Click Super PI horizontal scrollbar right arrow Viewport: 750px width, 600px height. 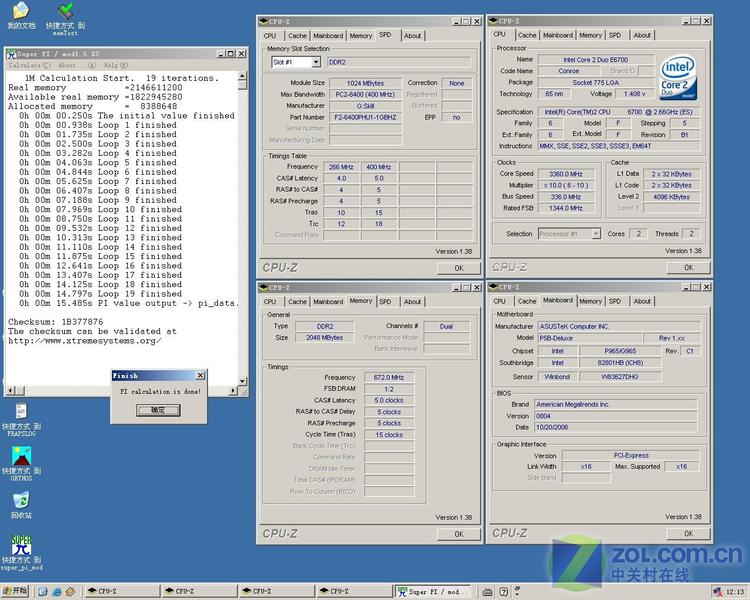[233, 390]
